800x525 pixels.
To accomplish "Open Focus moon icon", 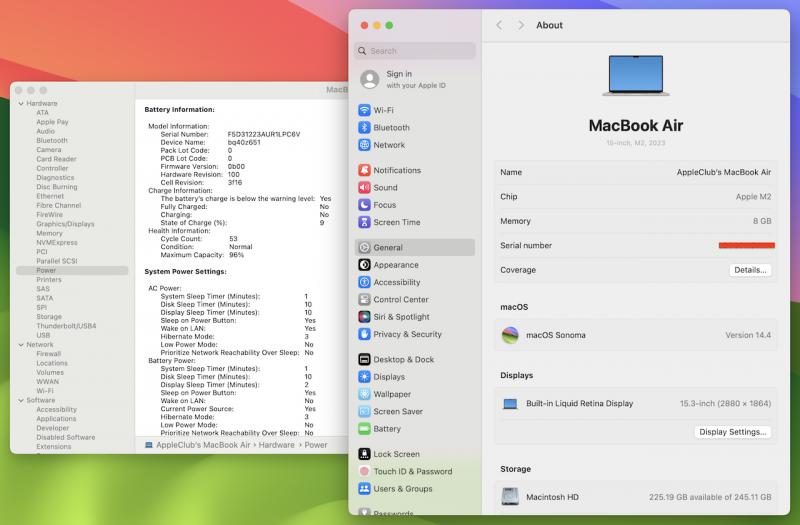I will point(364,205).
